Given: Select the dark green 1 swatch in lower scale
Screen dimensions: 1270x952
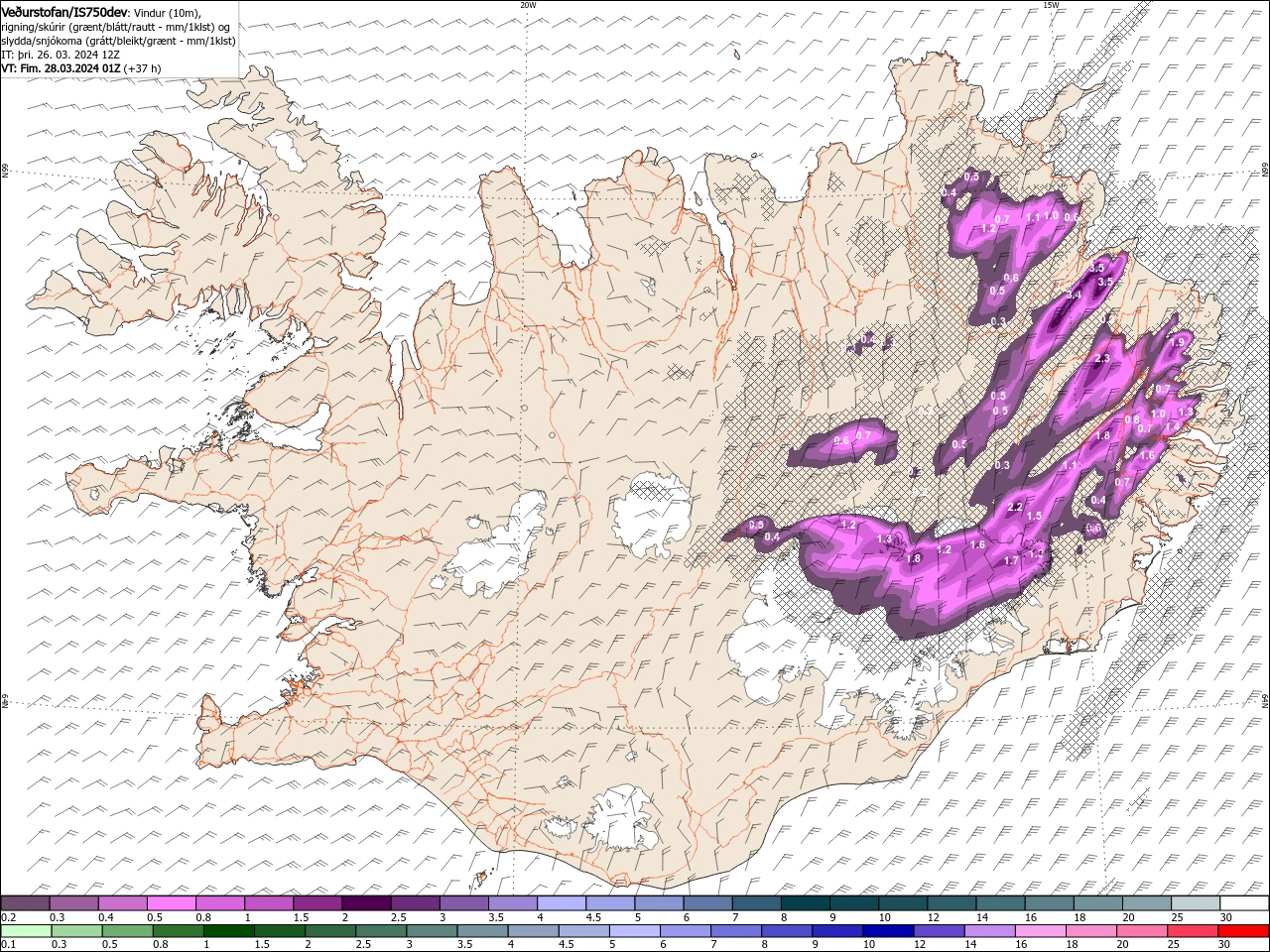Looking at the screenshot, I should [x=229, y=931].
